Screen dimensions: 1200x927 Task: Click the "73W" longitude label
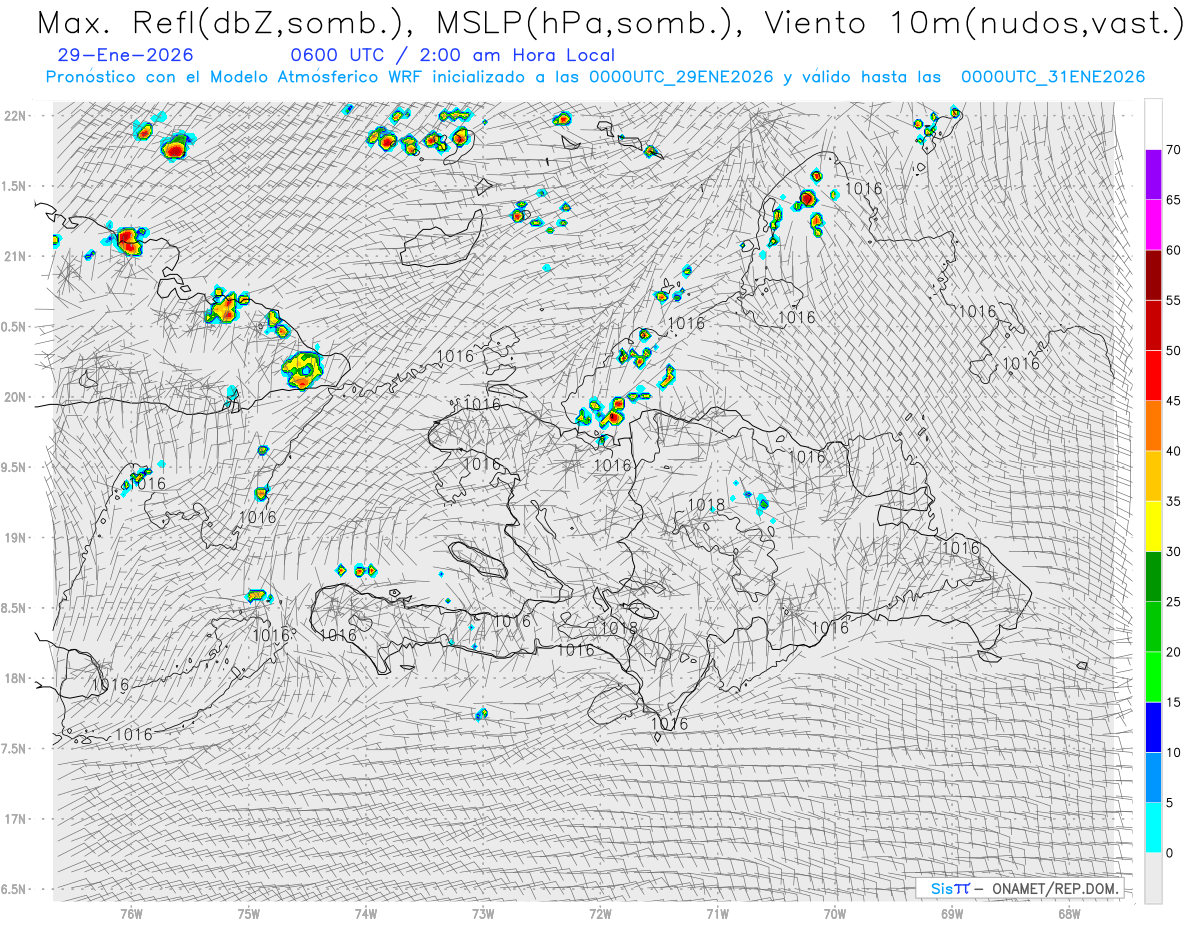click(483, 914)
